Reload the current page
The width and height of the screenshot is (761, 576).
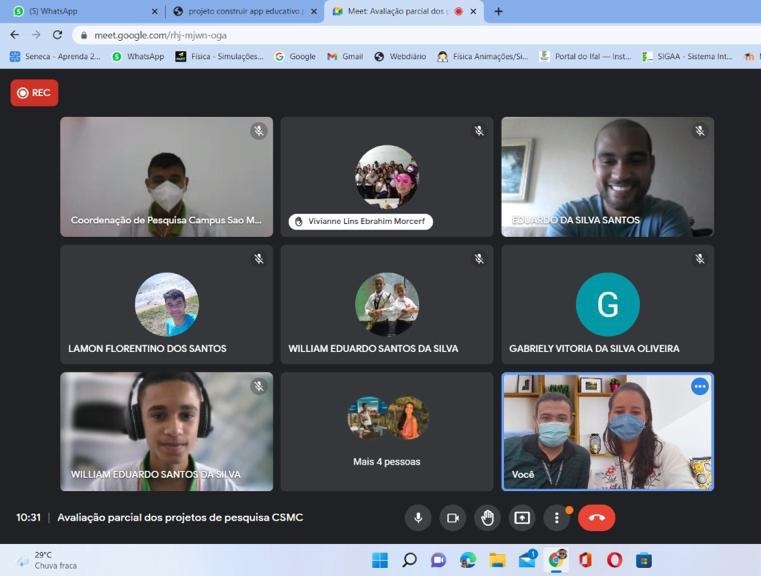[x=57, y=34]
